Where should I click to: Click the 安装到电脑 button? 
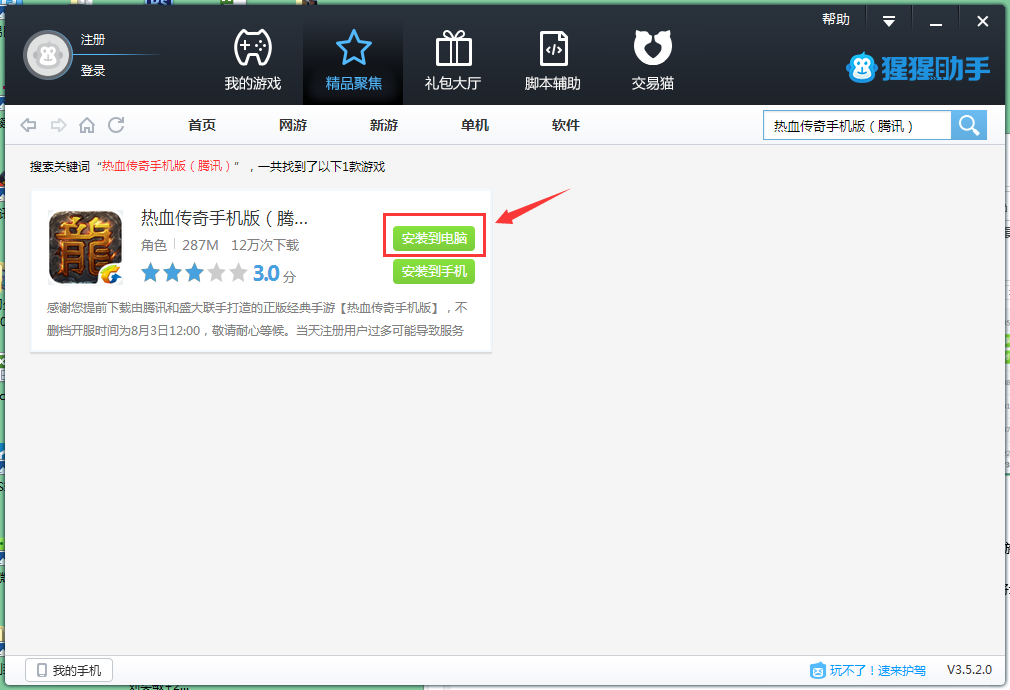[x=434, y=239]
